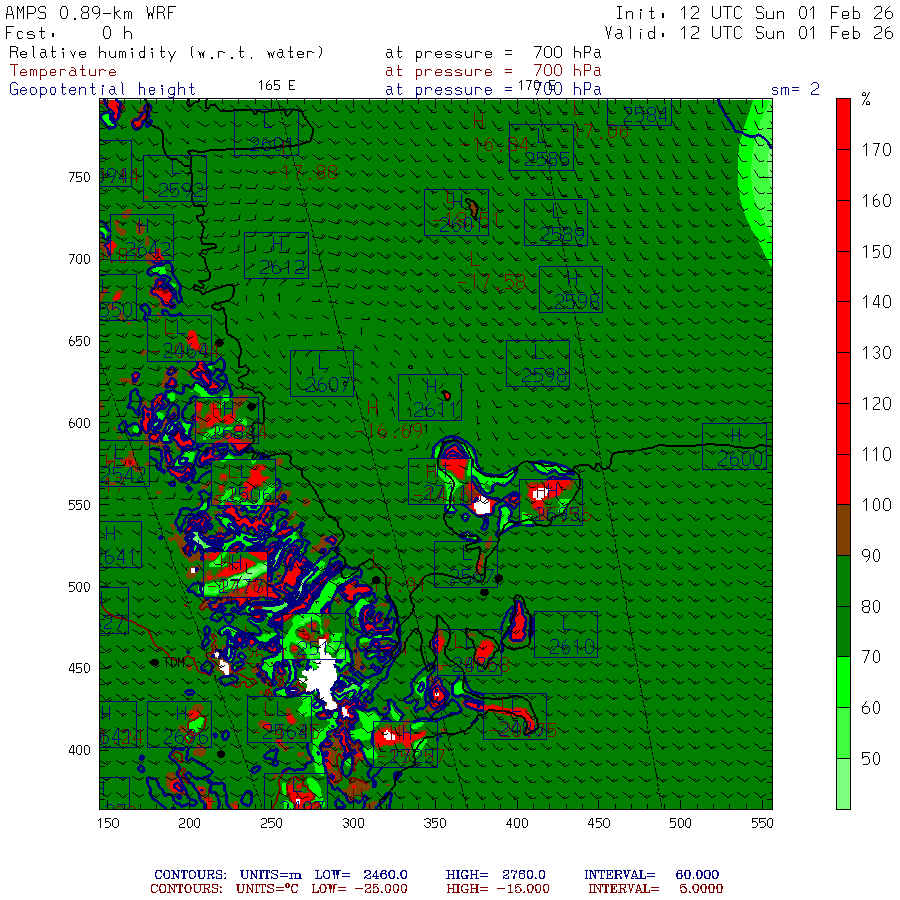Click the L 2589 geopotential low box
Viewport: 900px width, 900px height.
[x=556, y=223]
